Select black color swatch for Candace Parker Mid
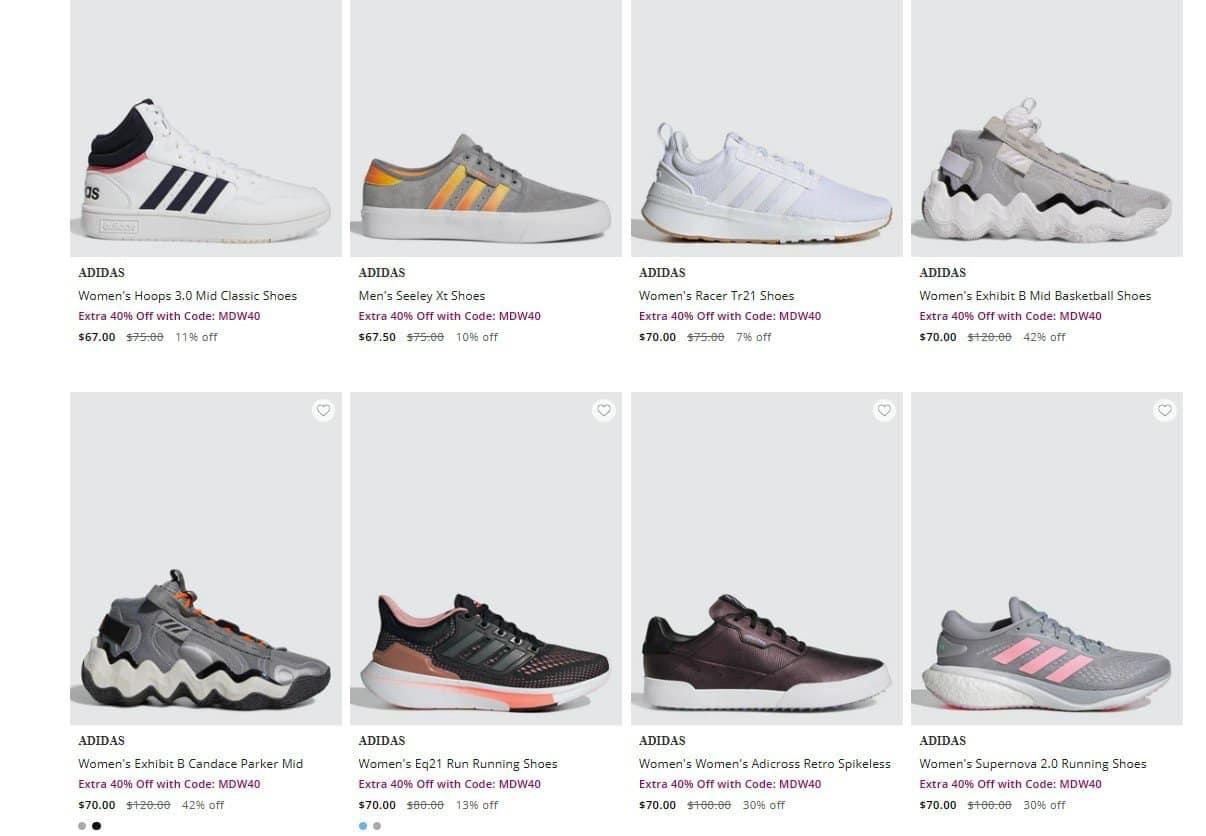The image size is (1206, 836). click(97, 826)
